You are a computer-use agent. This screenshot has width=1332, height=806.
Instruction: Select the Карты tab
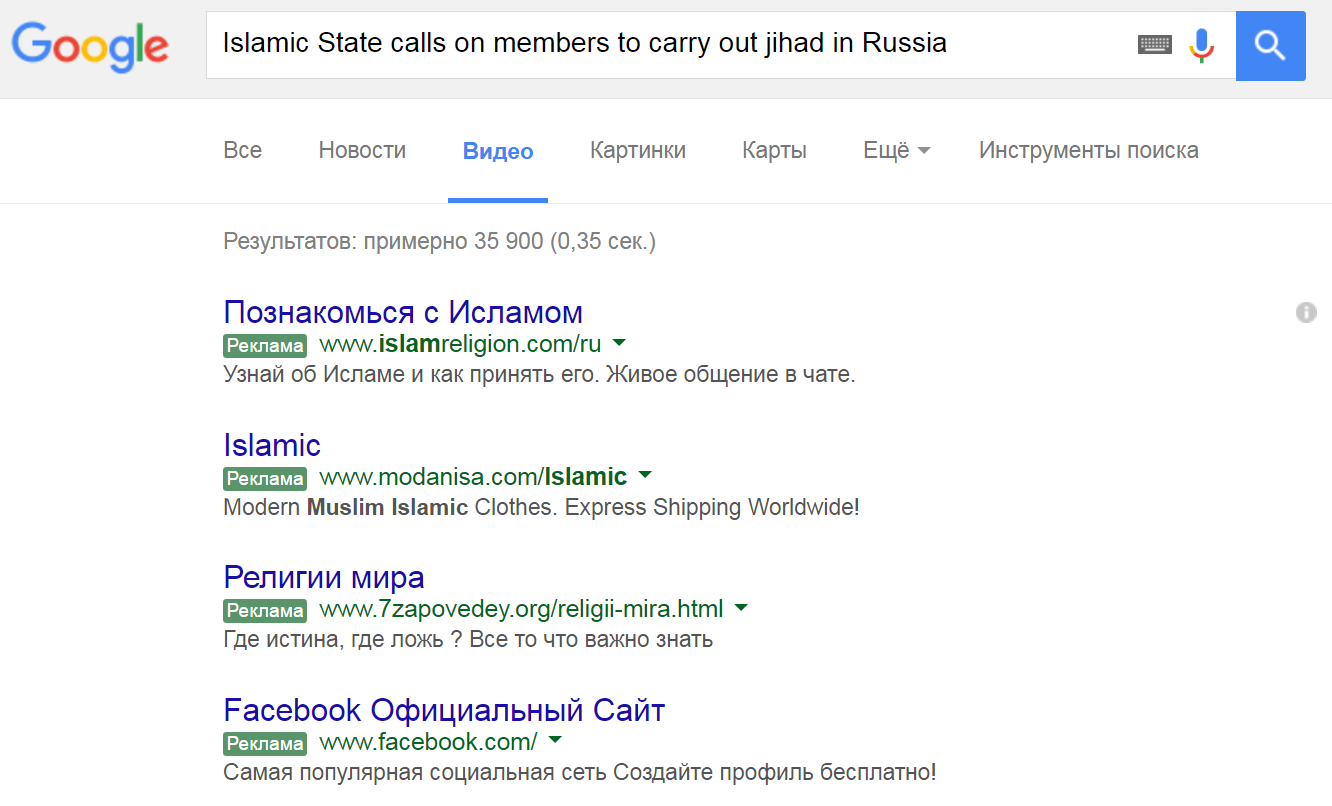774,151
